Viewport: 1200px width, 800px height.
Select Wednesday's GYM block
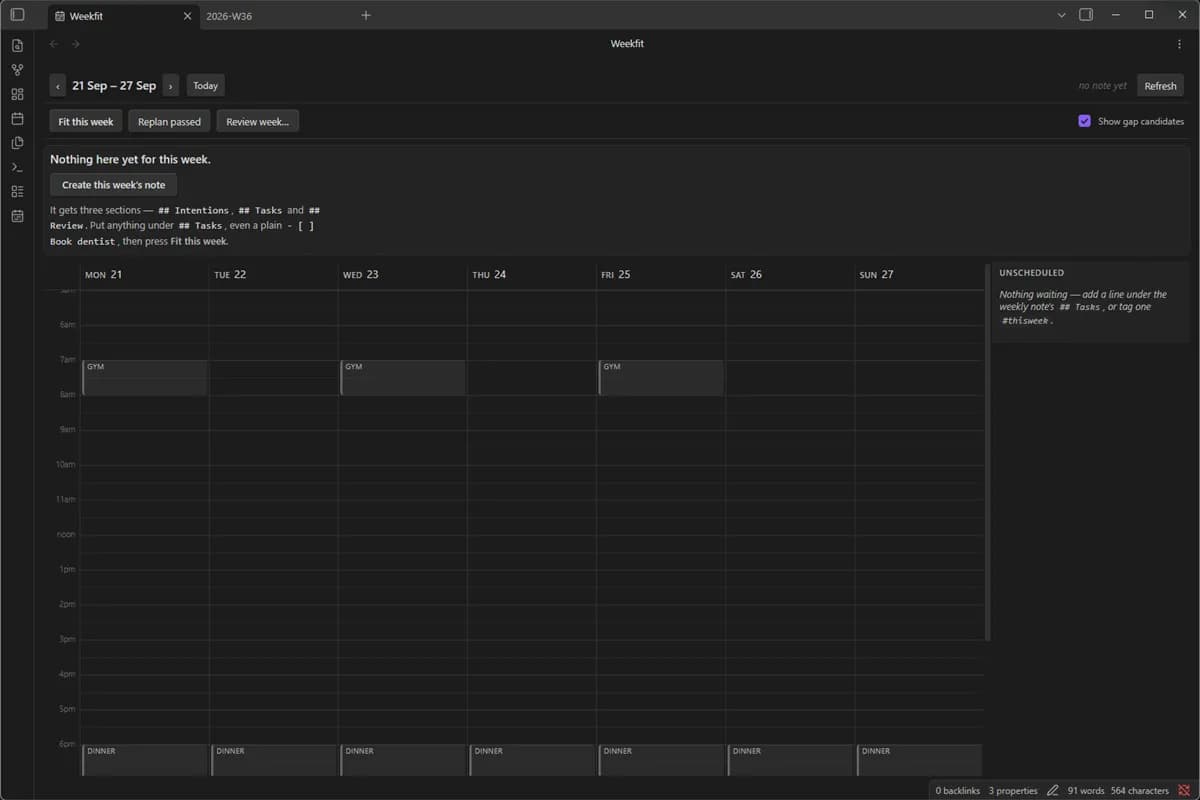pos(403,378)
